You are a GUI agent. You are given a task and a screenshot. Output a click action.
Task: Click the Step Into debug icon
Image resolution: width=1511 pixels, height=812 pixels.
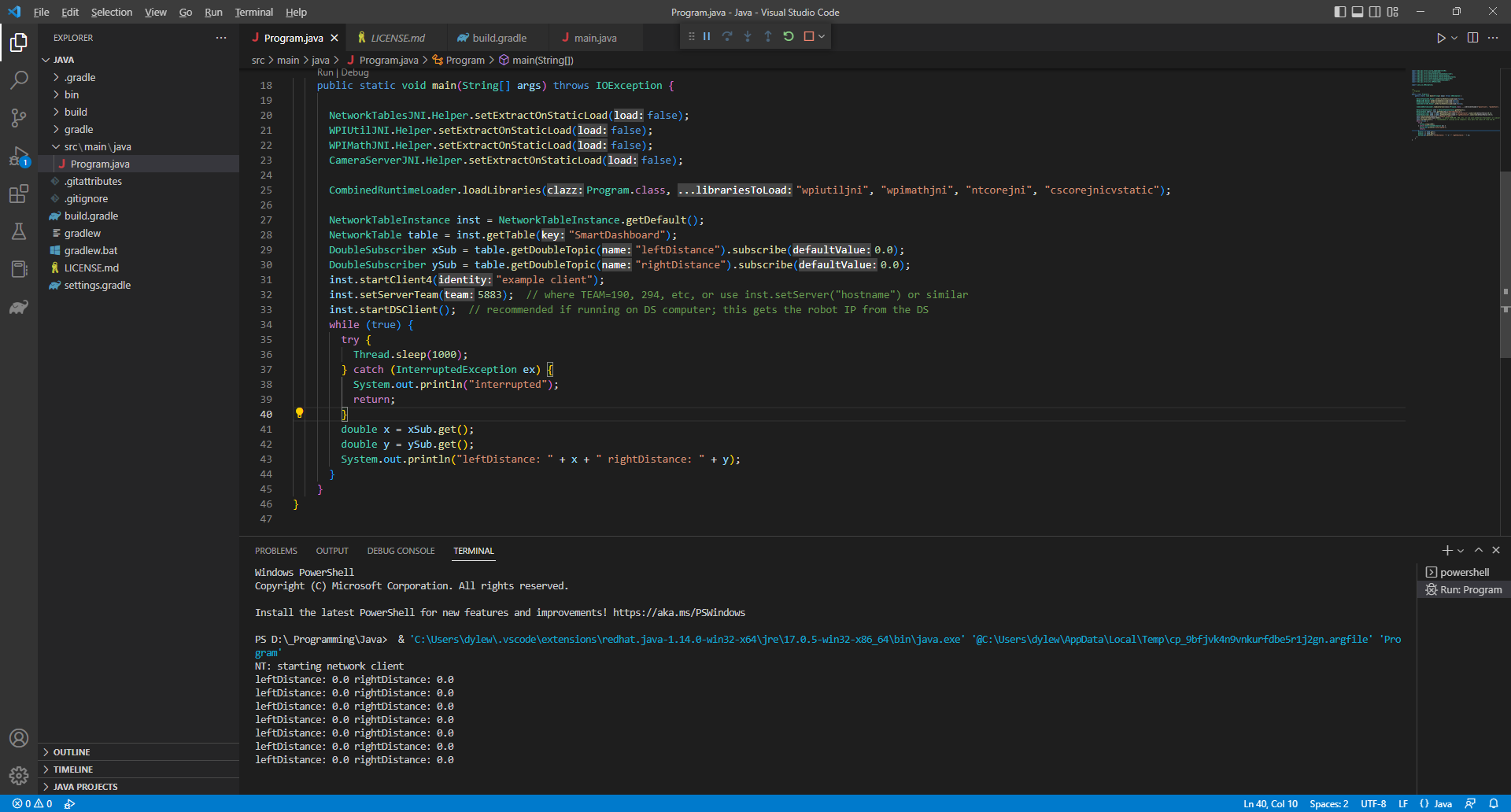748,36
